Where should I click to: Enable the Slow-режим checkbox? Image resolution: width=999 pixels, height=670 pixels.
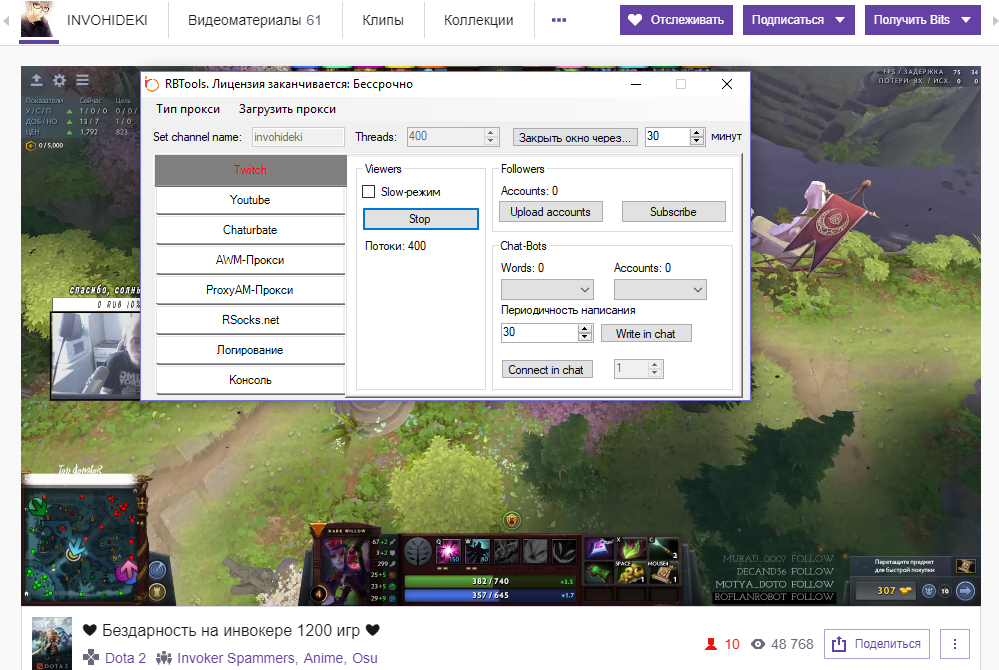click(x=368, y=191)
